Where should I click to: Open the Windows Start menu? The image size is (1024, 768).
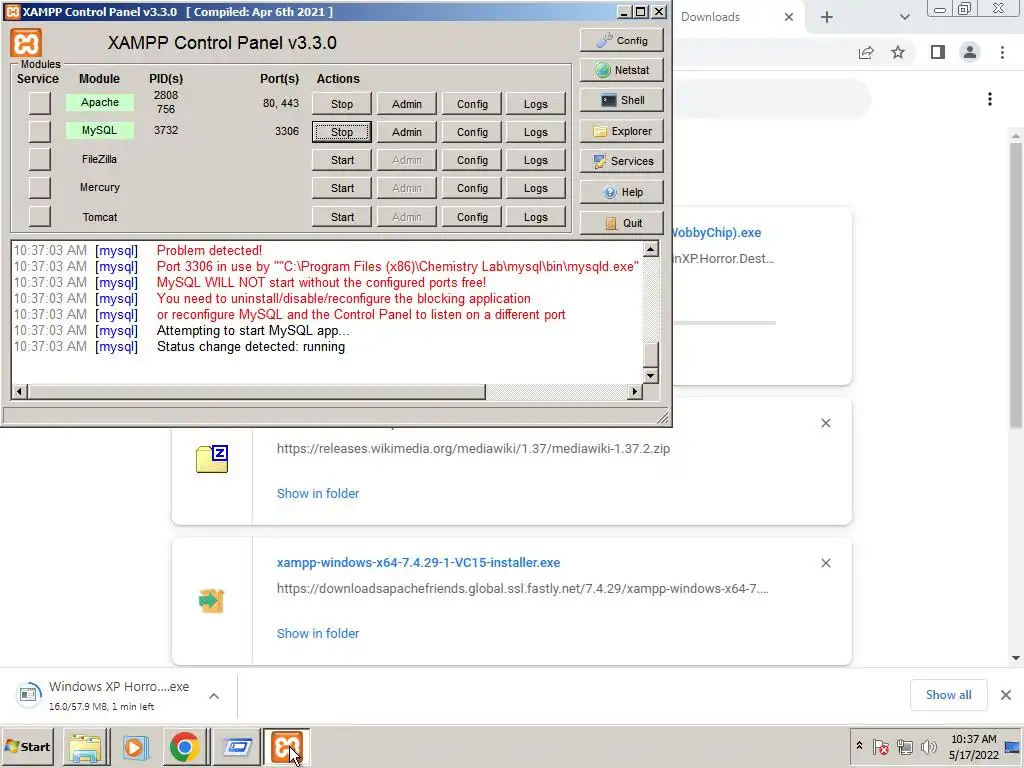point(27,747)
